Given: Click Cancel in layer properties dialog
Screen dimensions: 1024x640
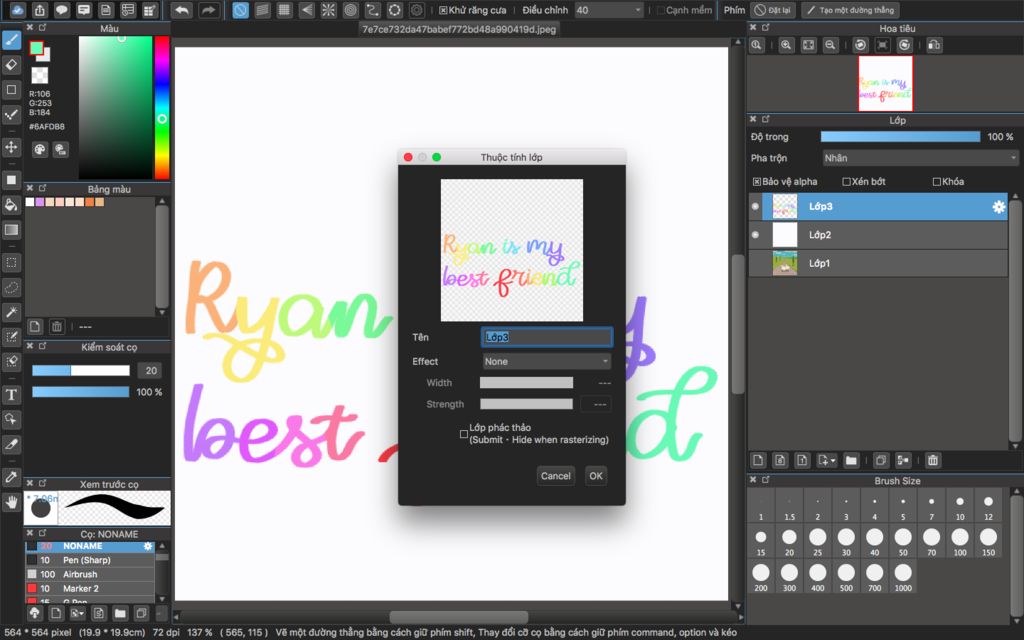Looking at the screenshot, I should pos(555,476).
